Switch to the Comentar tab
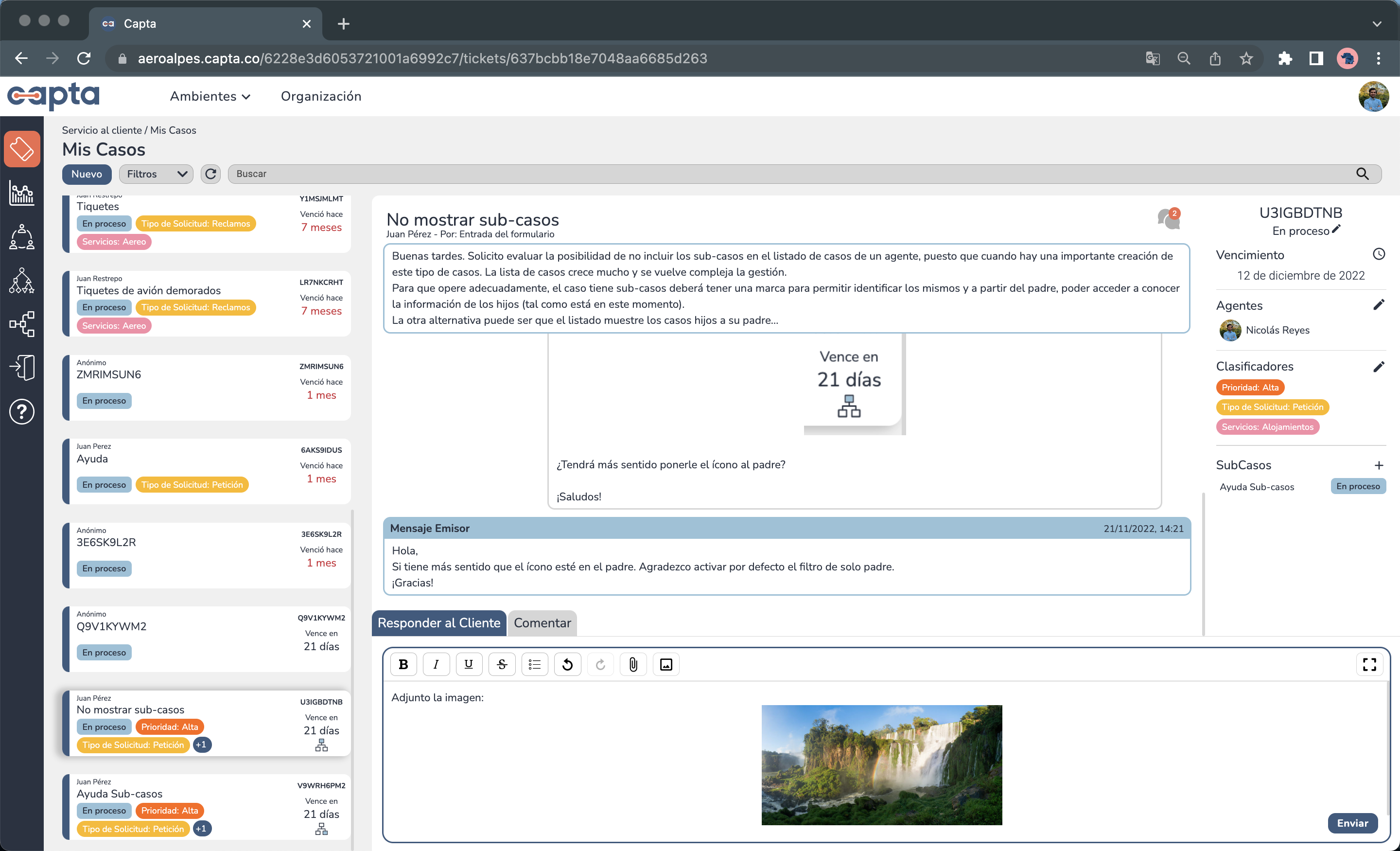 (542, 622)
